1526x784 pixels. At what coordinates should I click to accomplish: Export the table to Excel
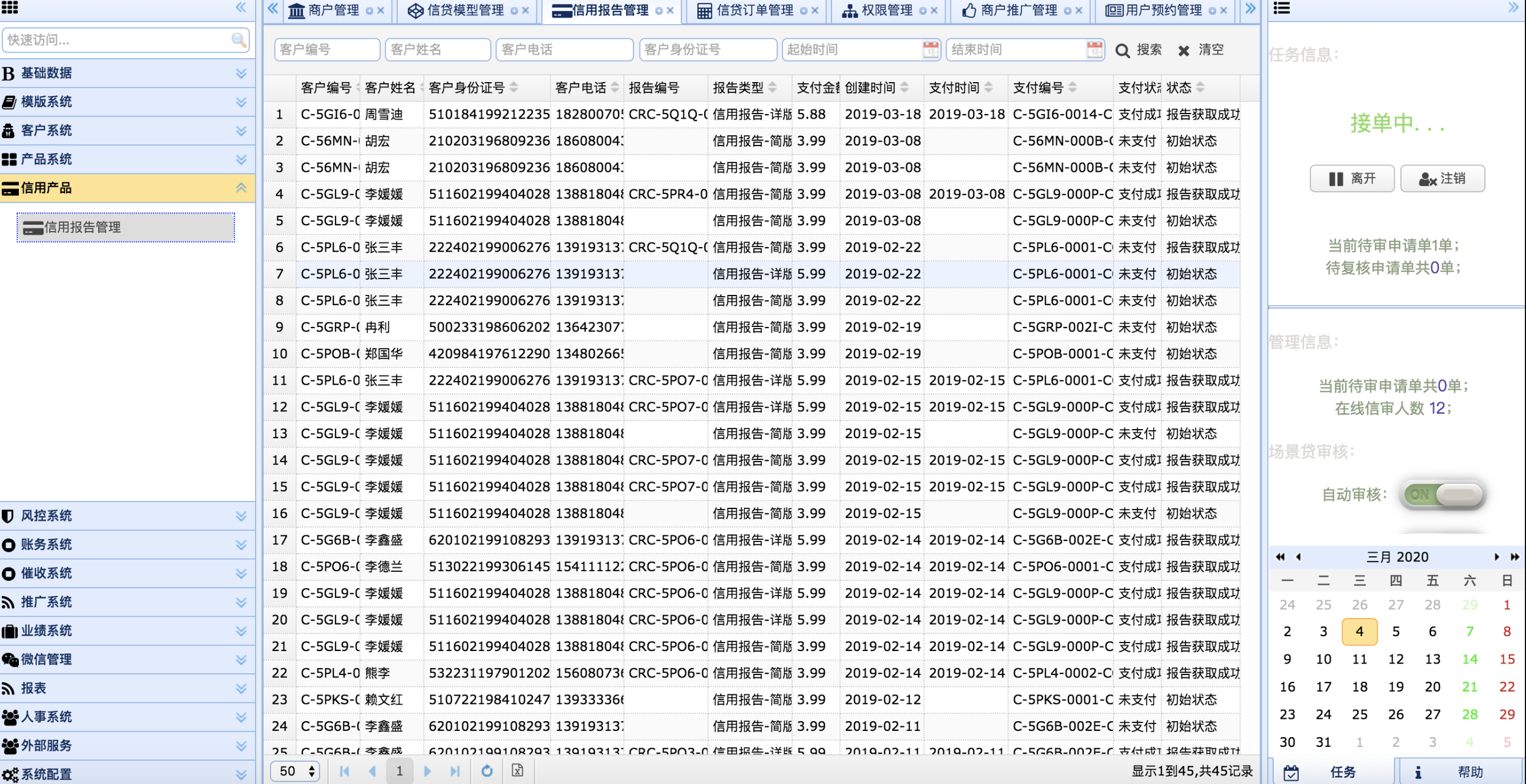[x=517, y=770]
